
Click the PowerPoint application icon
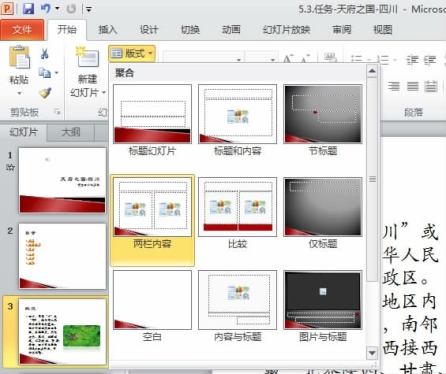coord(7,8)
